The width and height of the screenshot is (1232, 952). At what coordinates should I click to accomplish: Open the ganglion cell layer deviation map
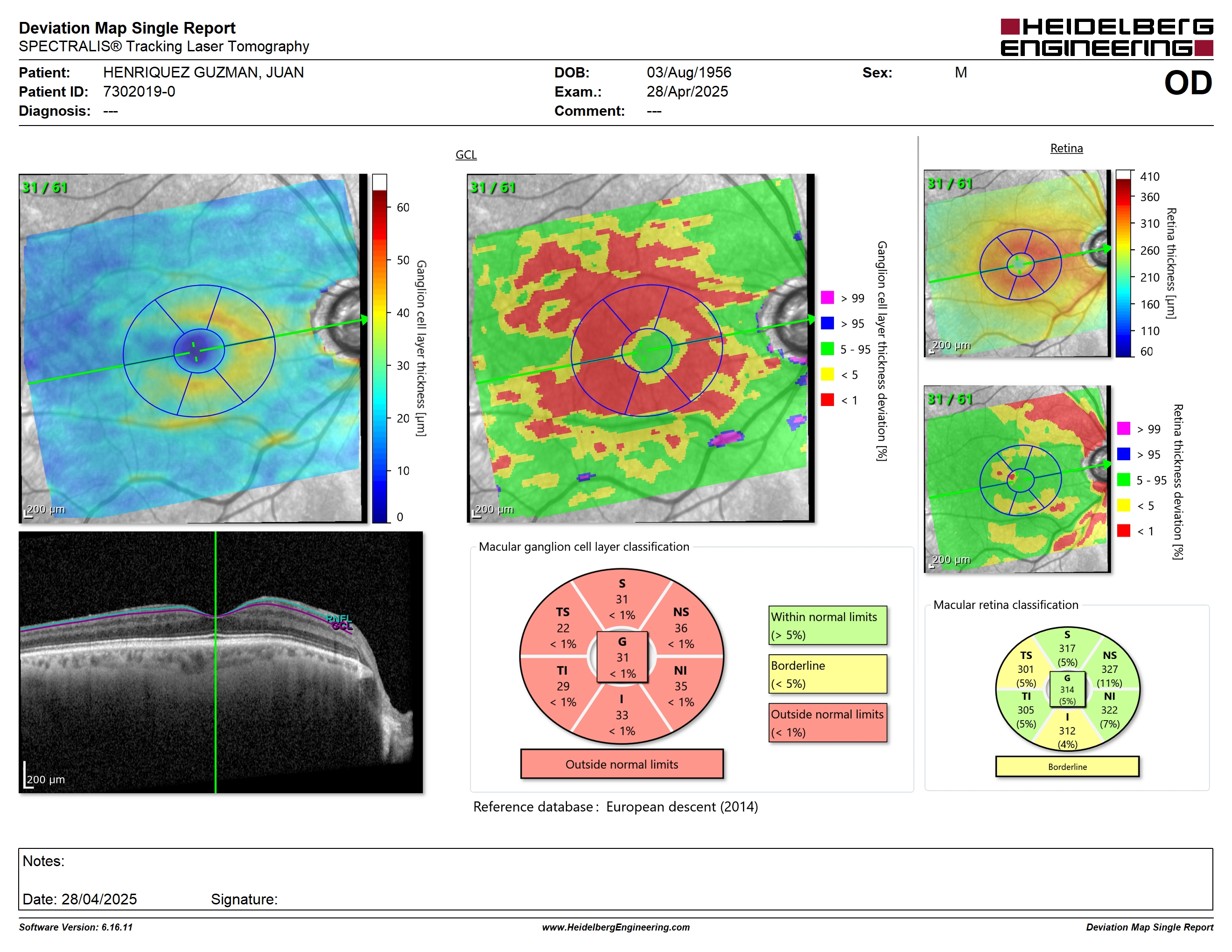click(x=641, y=348)
